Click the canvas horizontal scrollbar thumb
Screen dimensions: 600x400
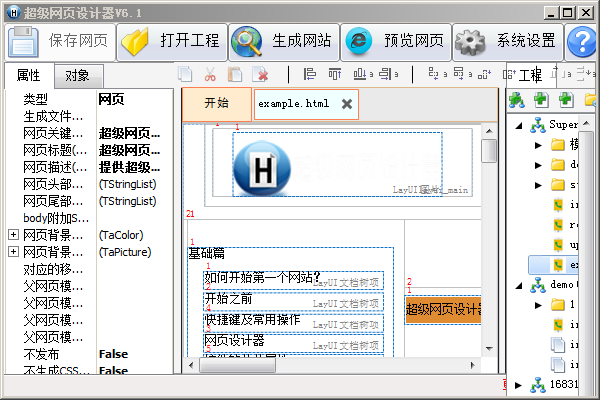(x=238, y=365)
